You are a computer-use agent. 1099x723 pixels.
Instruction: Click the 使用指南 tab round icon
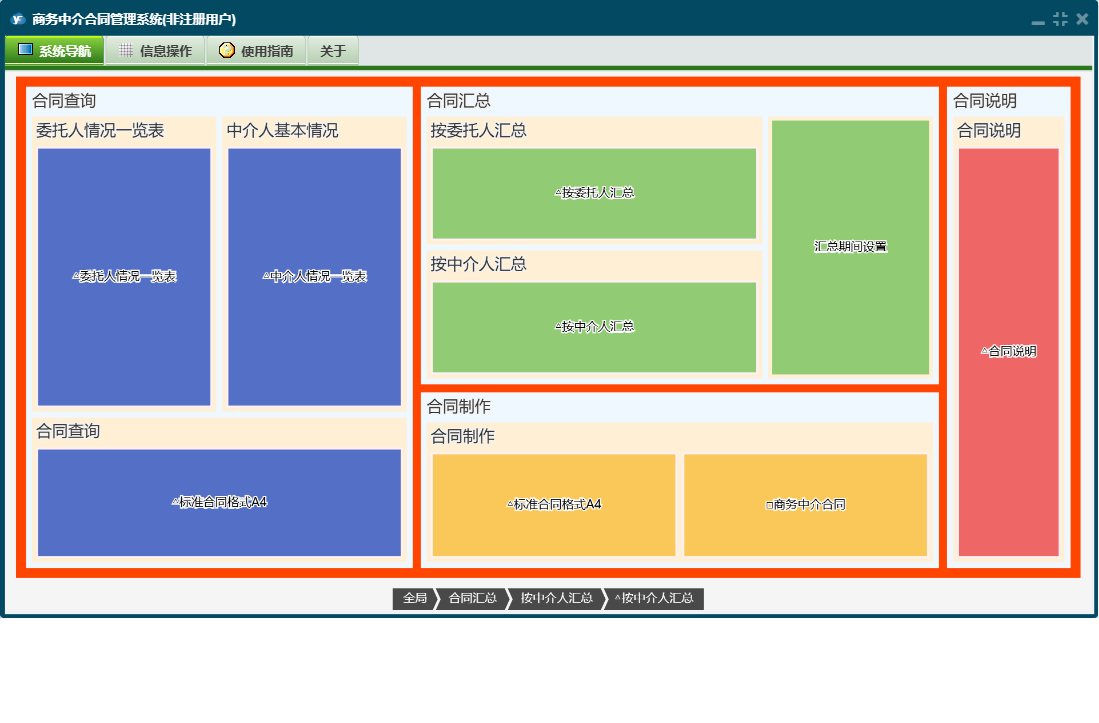[x=226, y=50]
